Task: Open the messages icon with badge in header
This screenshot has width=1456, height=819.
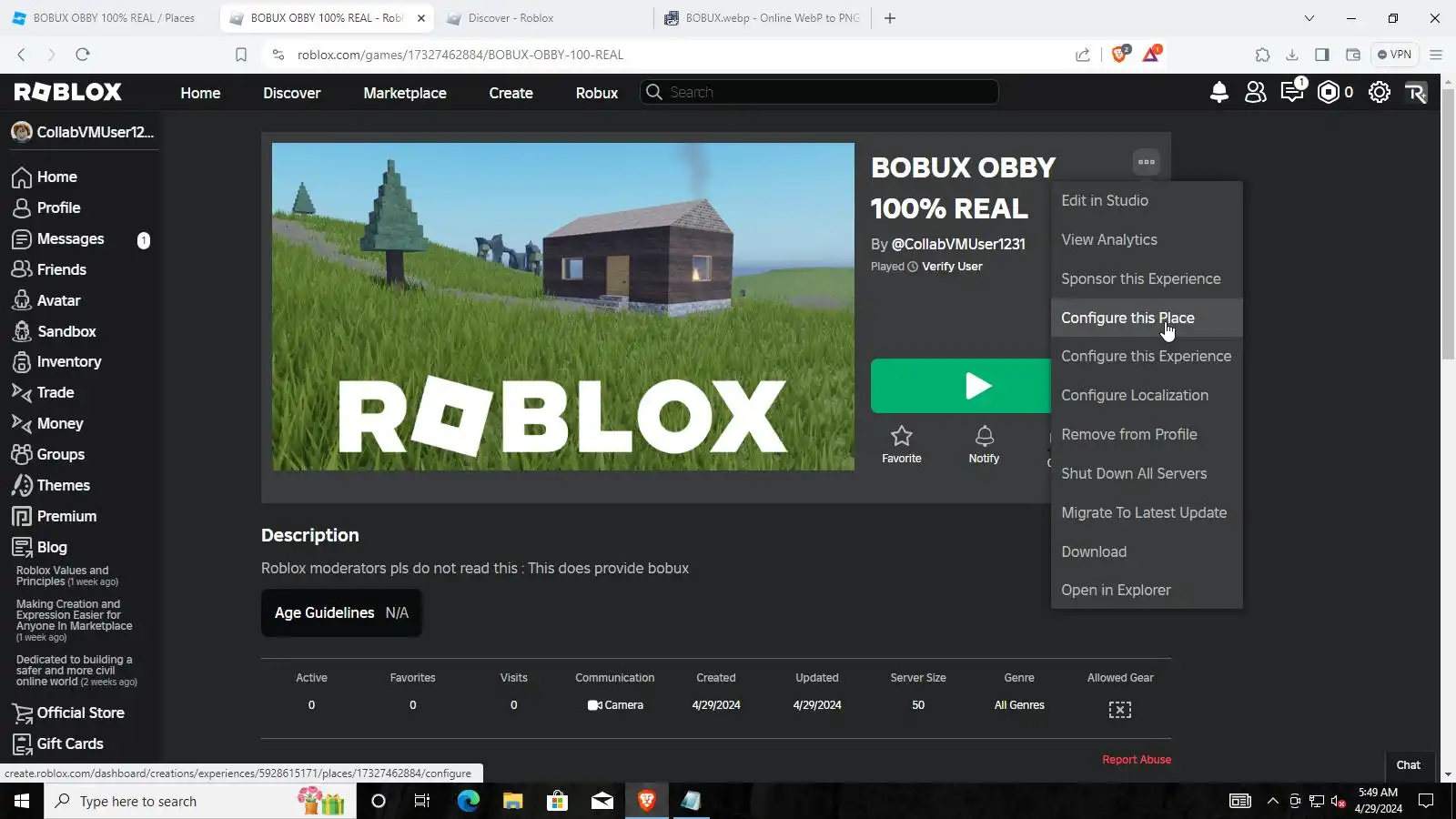Action: pyautogui.click(x=1292, y=91)
